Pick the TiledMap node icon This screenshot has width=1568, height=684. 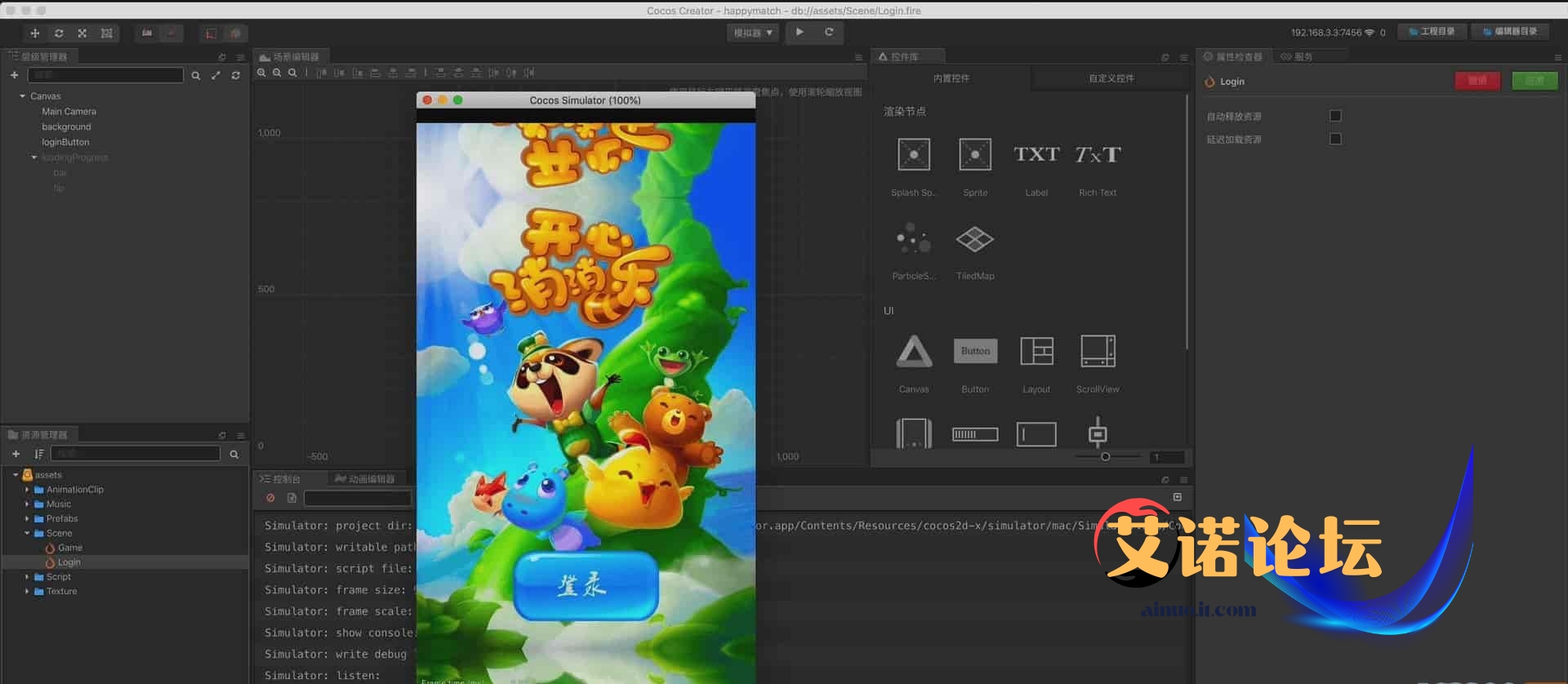click(x=975, y=239)
